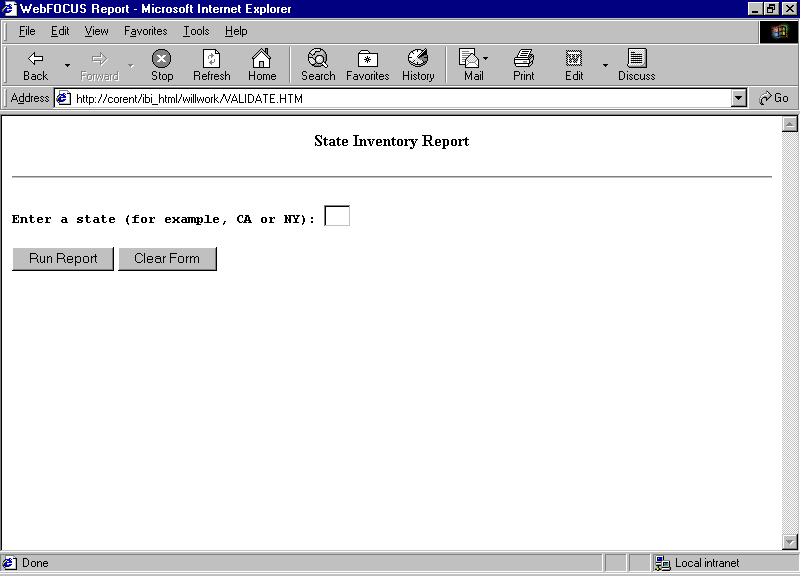Expand the Back button history dropdown
Image resolution: width=800 pixels, height=576 pixels.
tap(67, 65)
